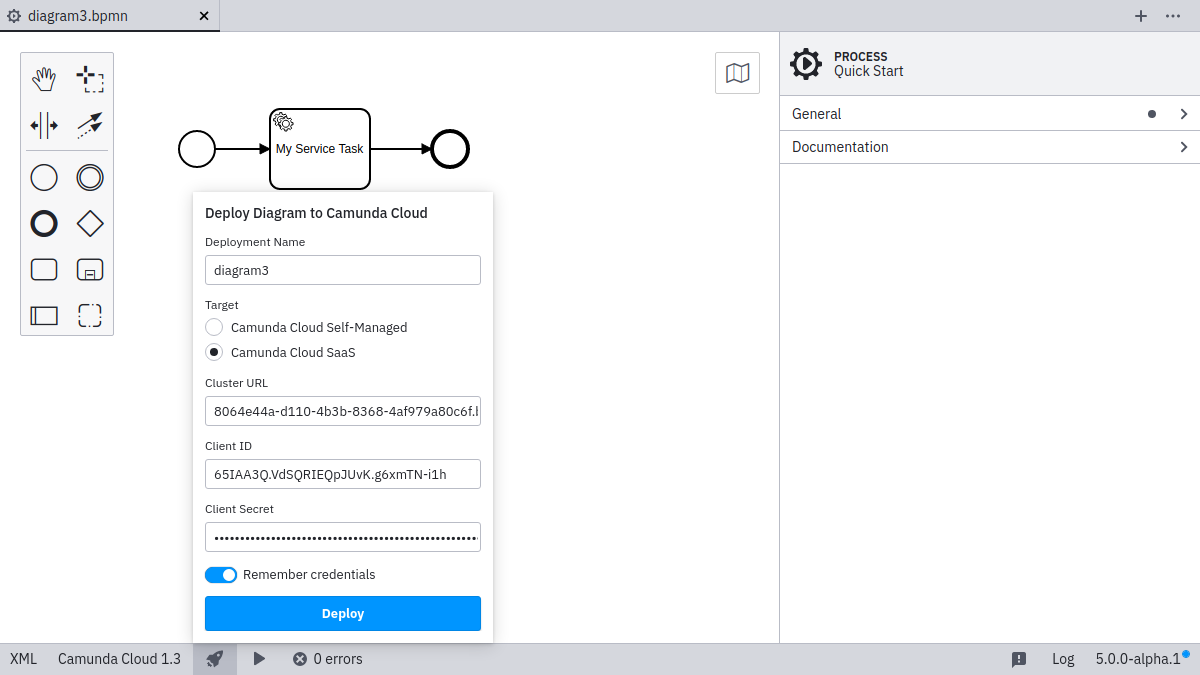1200x675 pixels.
Task: Open the XML view
Action: pyautogui.click(x=22, y=658)
